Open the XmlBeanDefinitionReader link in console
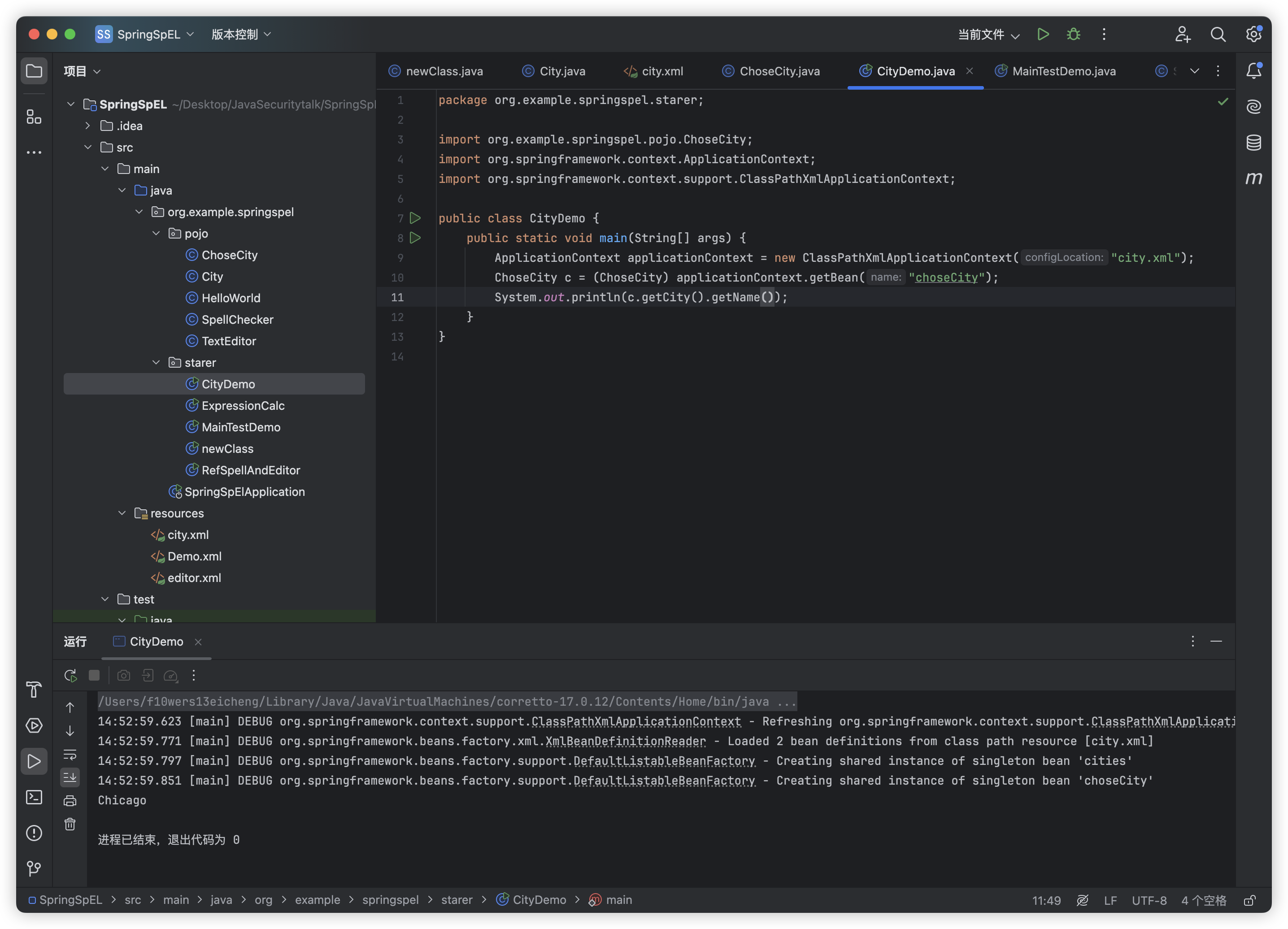Screen dimensions: 1288x929 (625, 741)
